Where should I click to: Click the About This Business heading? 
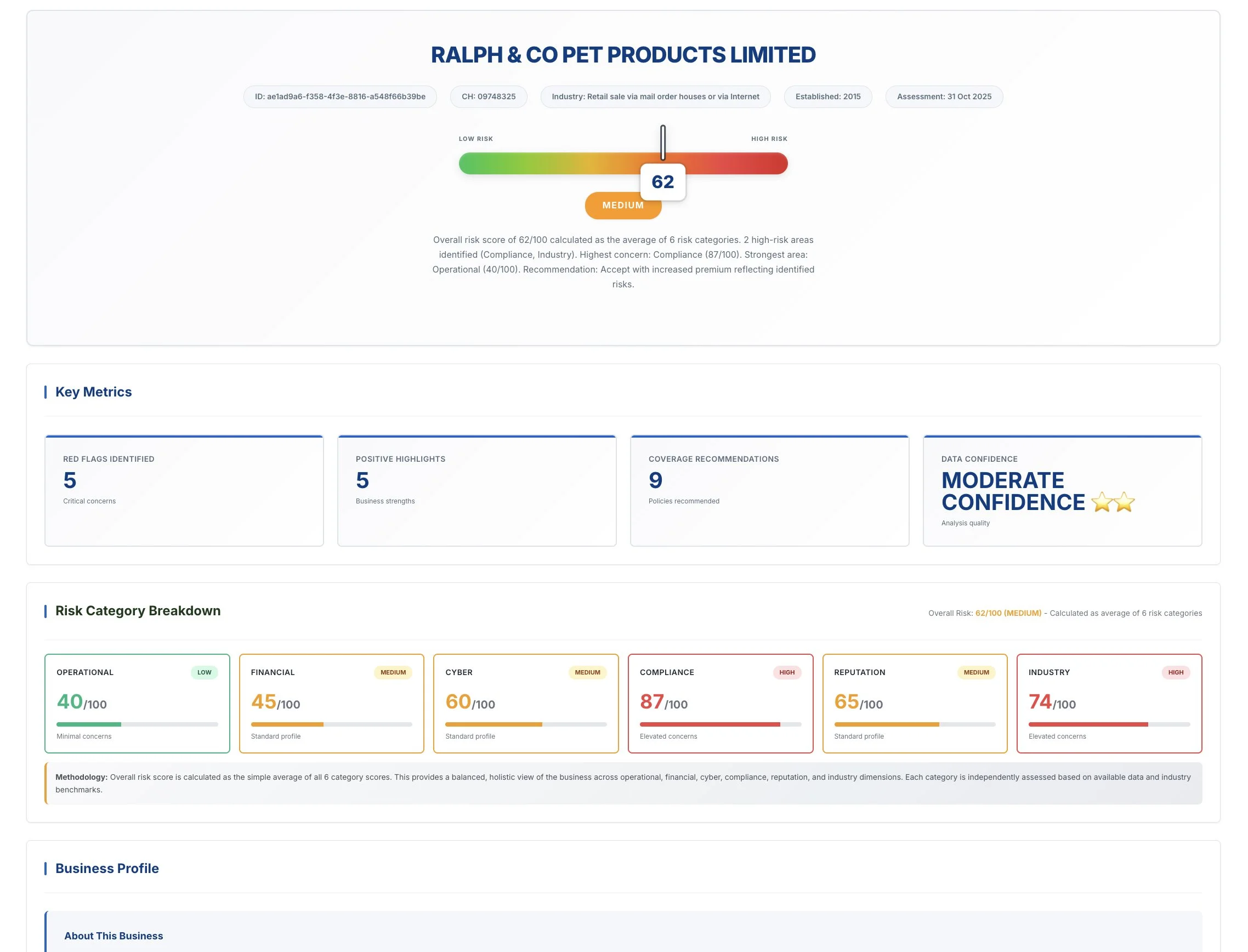pos(114,936)
